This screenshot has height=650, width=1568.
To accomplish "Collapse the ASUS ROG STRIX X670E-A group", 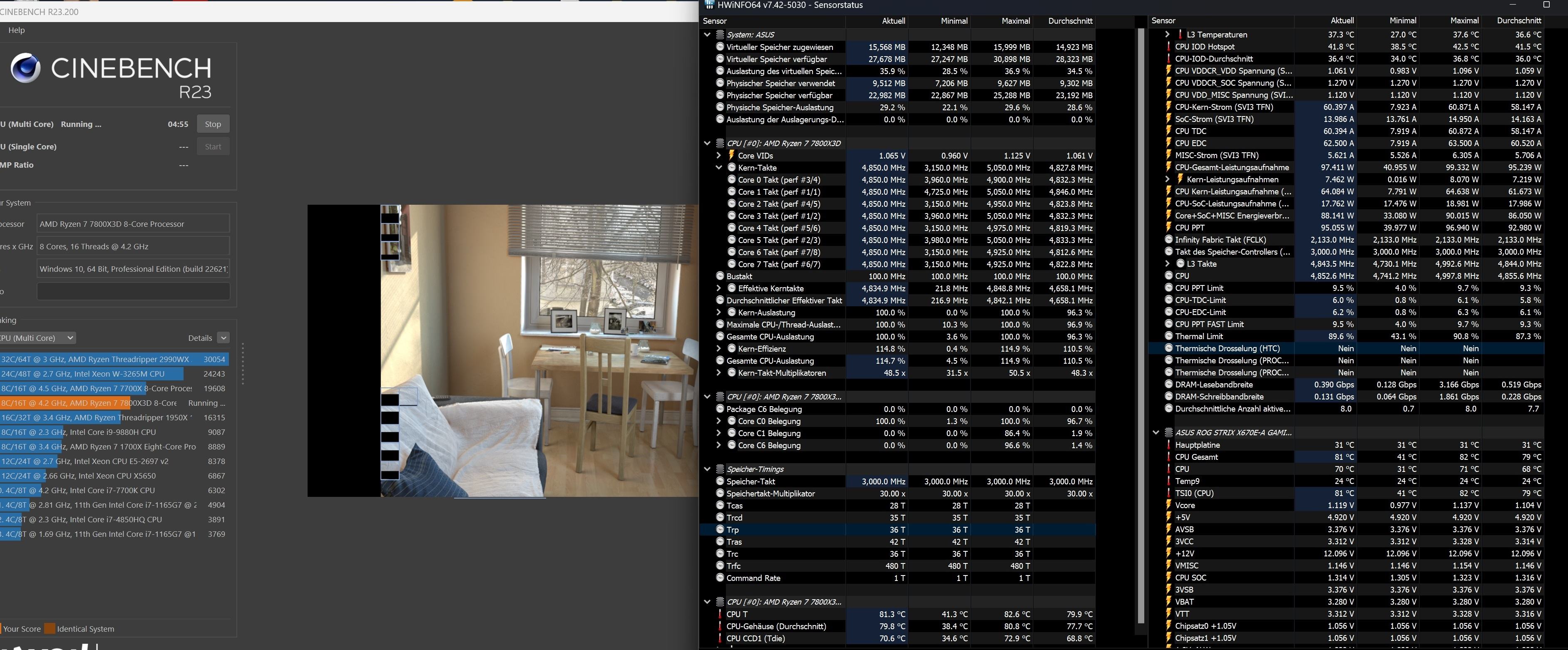I will pyautogui.click(x=1156, y=433).
